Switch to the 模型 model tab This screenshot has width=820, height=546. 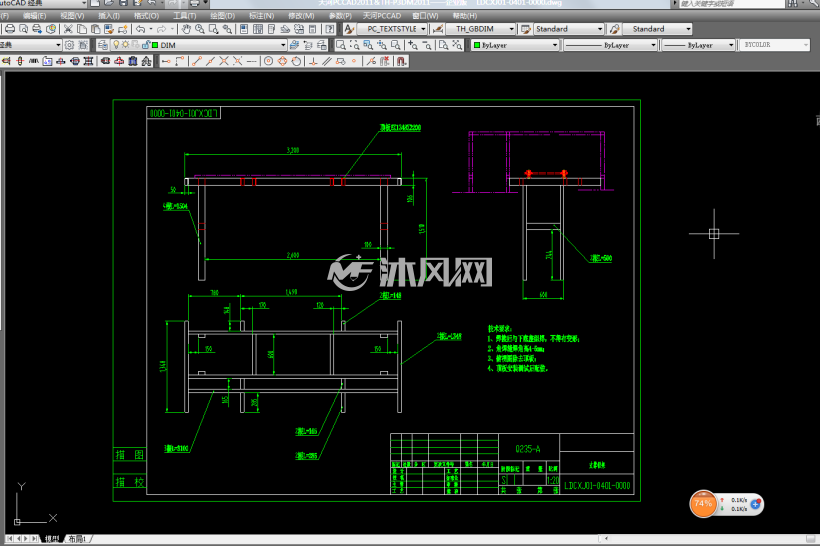(52, 539)
